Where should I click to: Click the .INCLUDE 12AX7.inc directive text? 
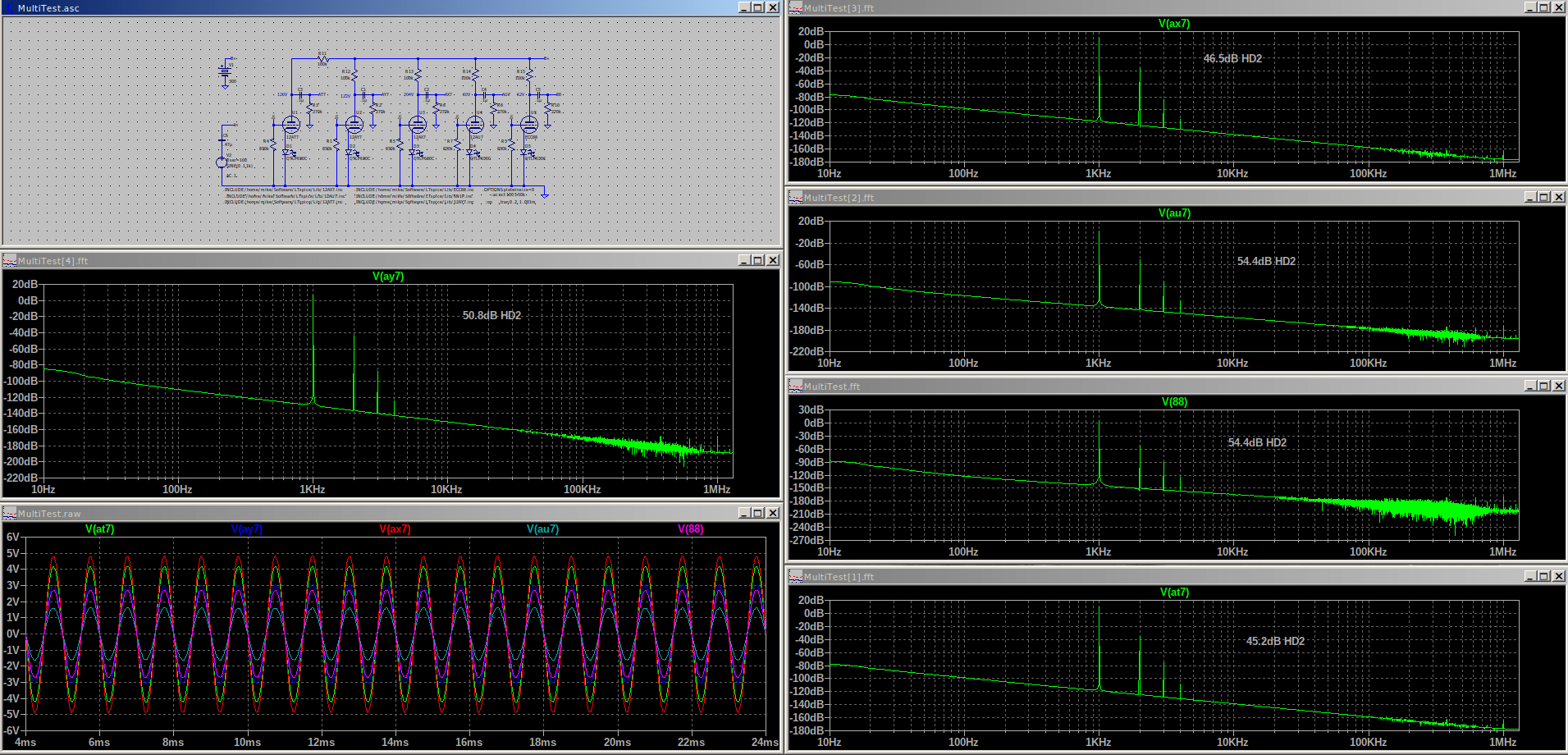pos(283,190)
